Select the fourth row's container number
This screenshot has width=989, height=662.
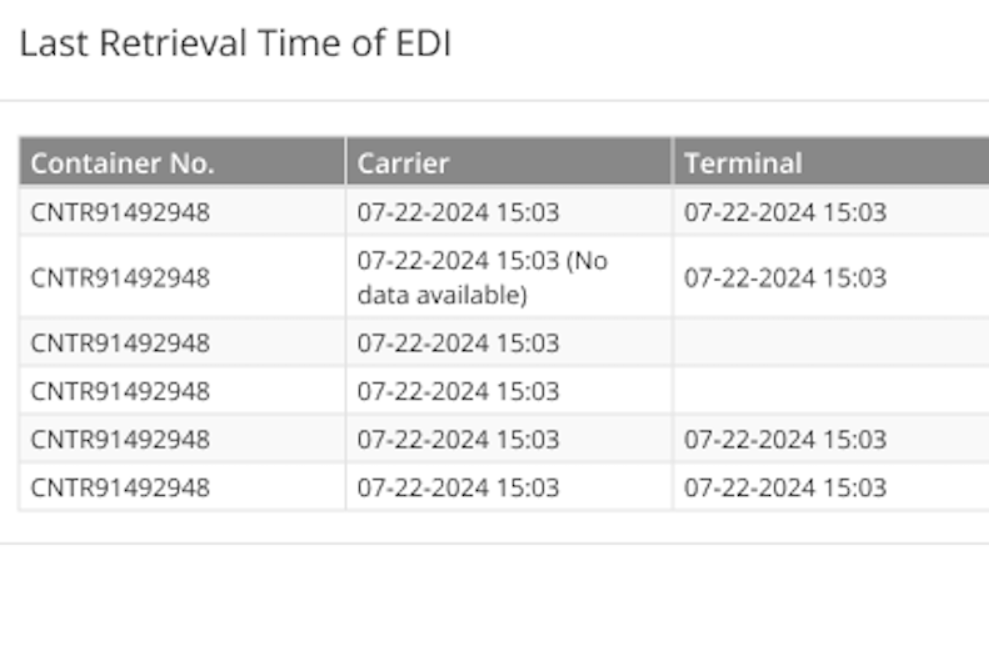(x=120, y=390)
